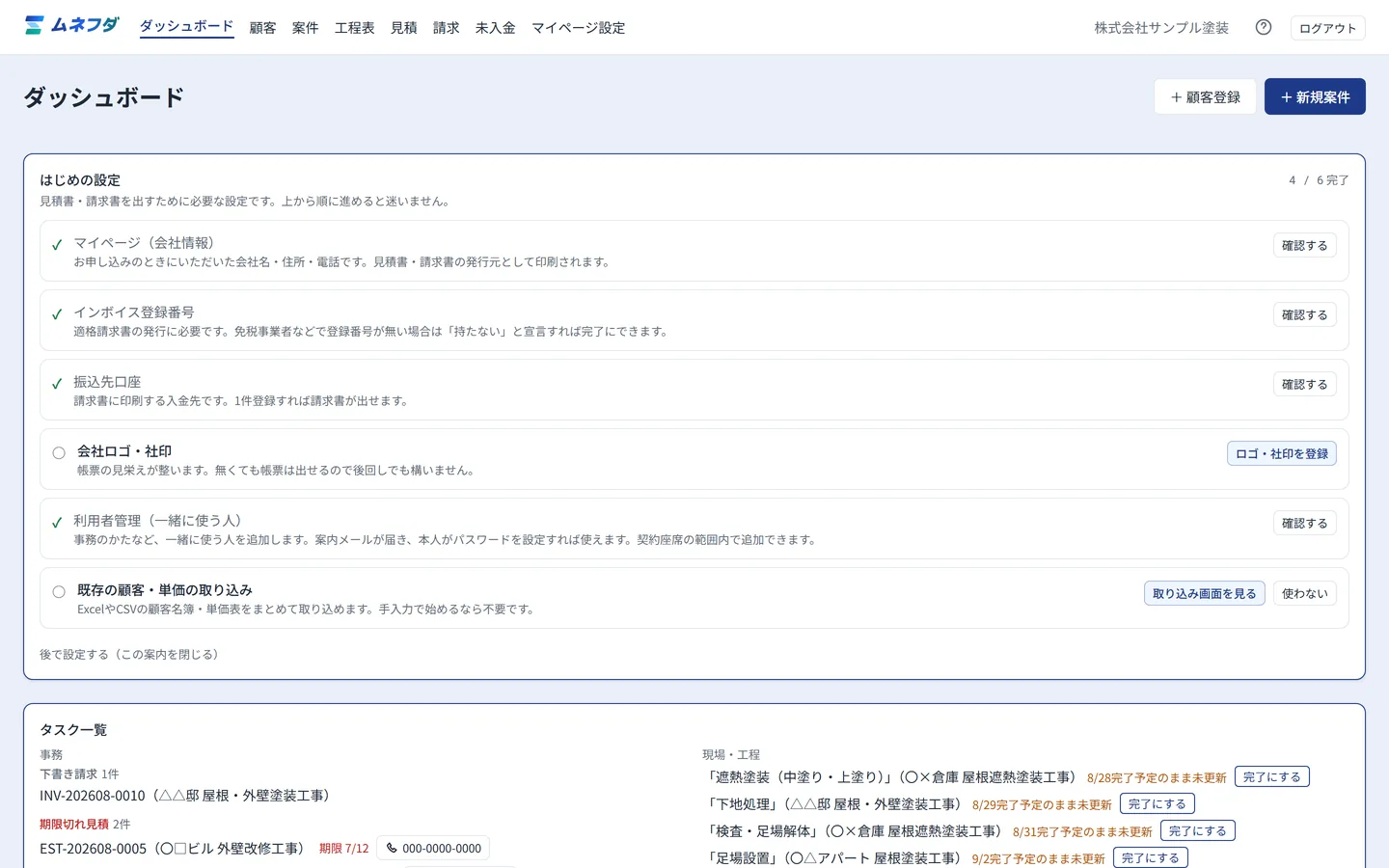Click the 使わない button

(x=1304, y=594)
